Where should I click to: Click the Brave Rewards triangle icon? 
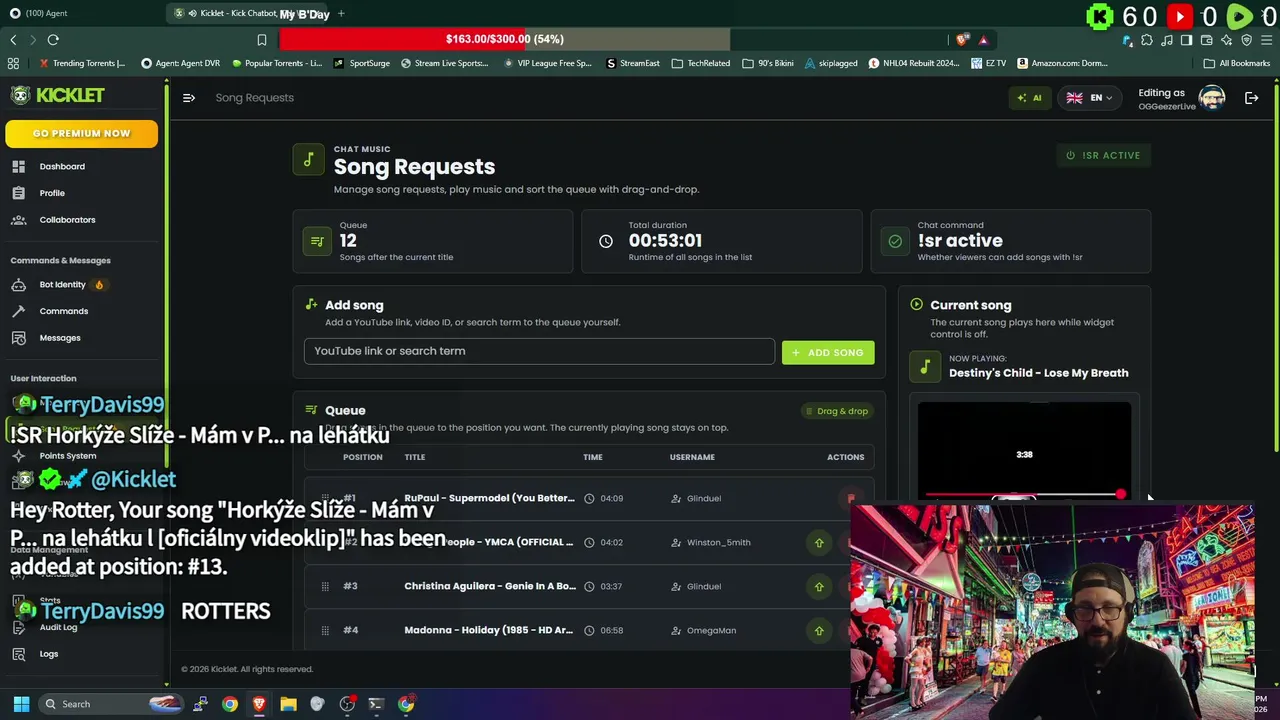pyautogui.click(x=983, y=40)
